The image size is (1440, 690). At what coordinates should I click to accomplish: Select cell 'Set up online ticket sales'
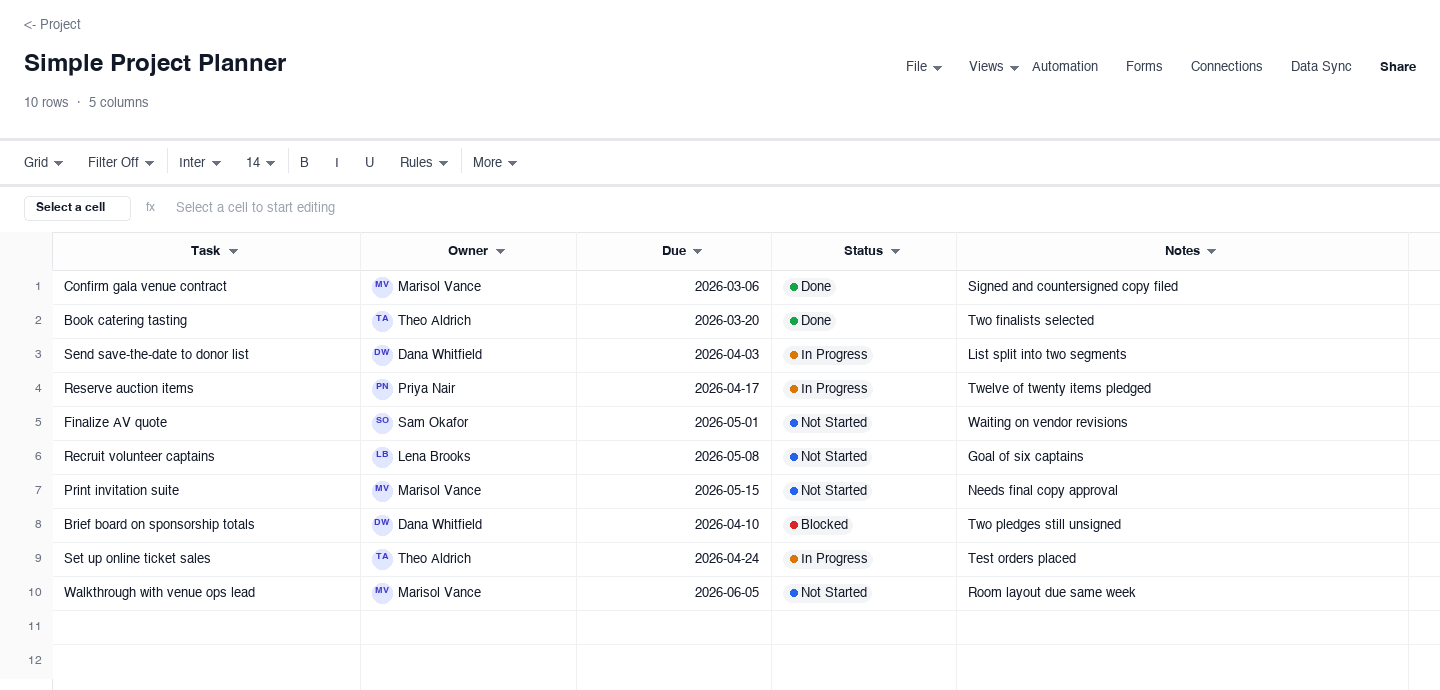click(206, 559)
